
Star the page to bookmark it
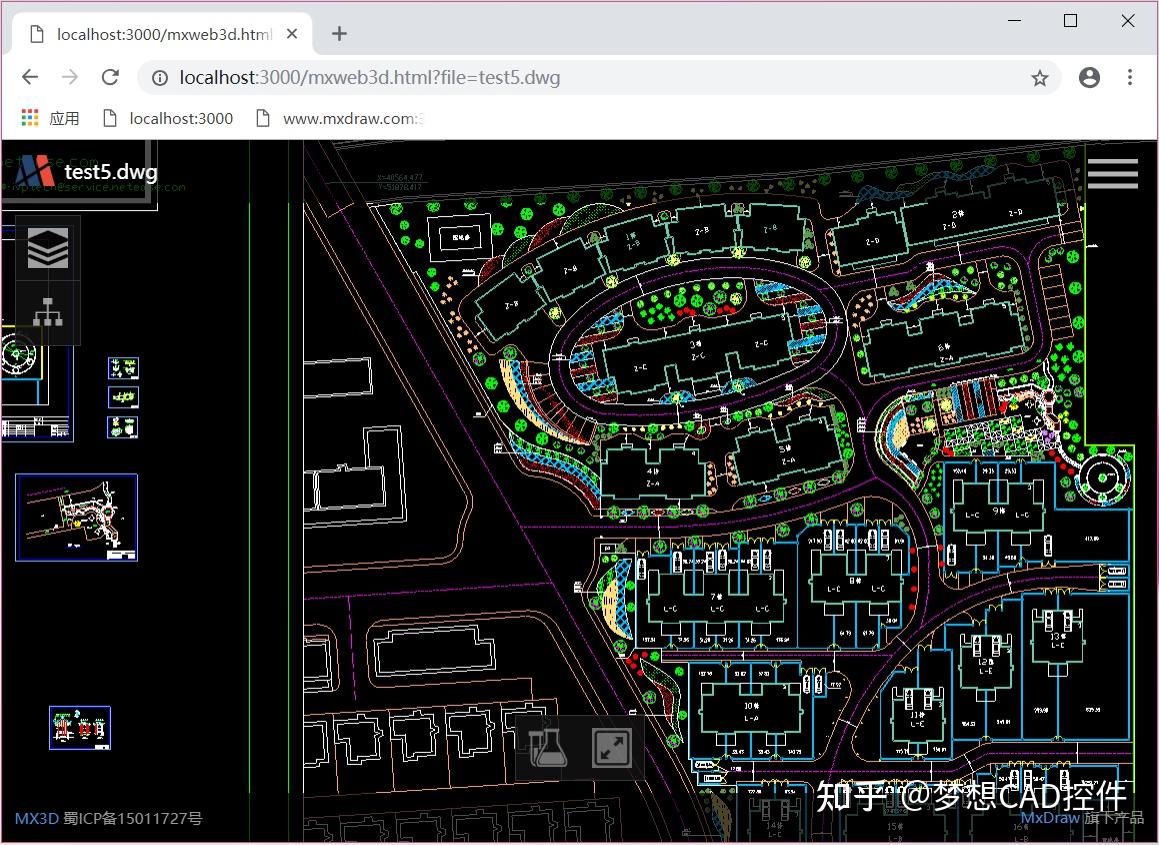coord(1040,77)
